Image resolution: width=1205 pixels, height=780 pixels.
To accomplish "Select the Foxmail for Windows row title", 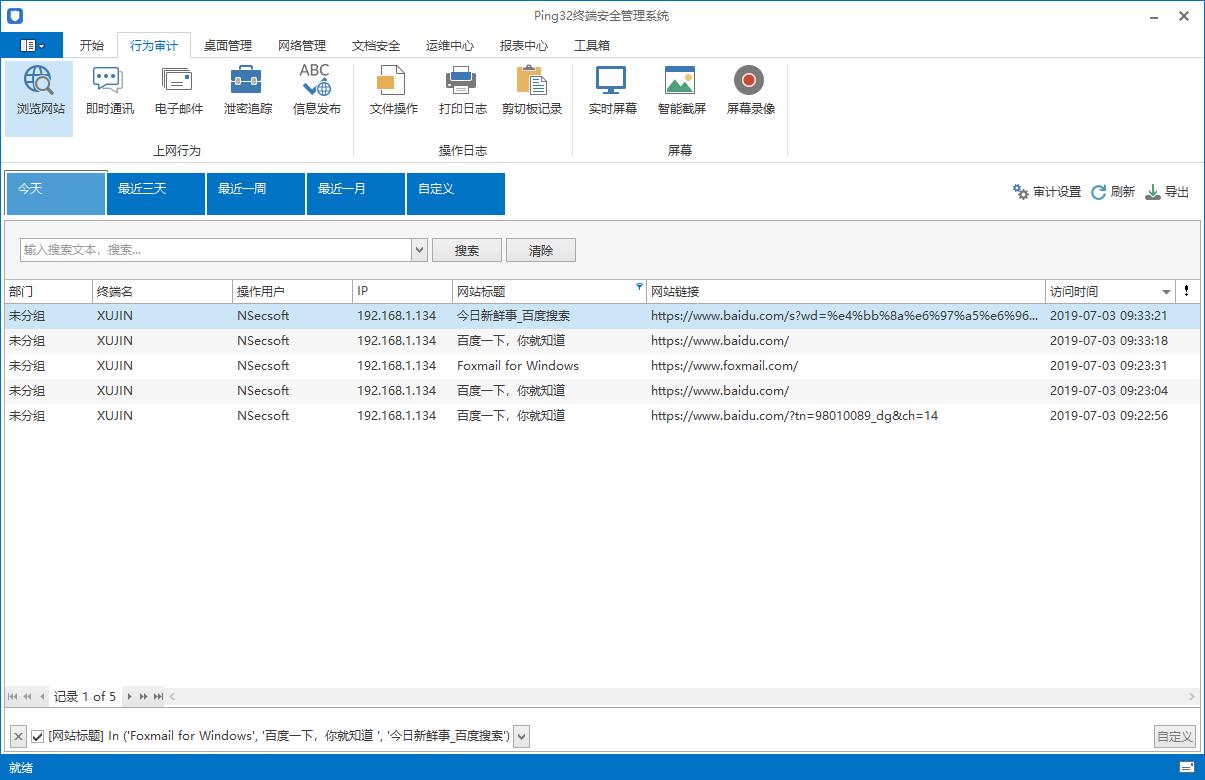I will point(518,366).
